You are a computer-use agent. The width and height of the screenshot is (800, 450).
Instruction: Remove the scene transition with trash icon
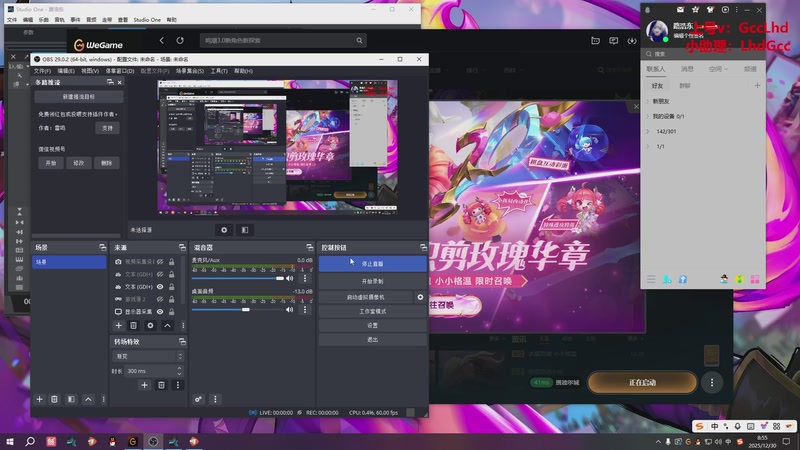(x=161, y=385)
